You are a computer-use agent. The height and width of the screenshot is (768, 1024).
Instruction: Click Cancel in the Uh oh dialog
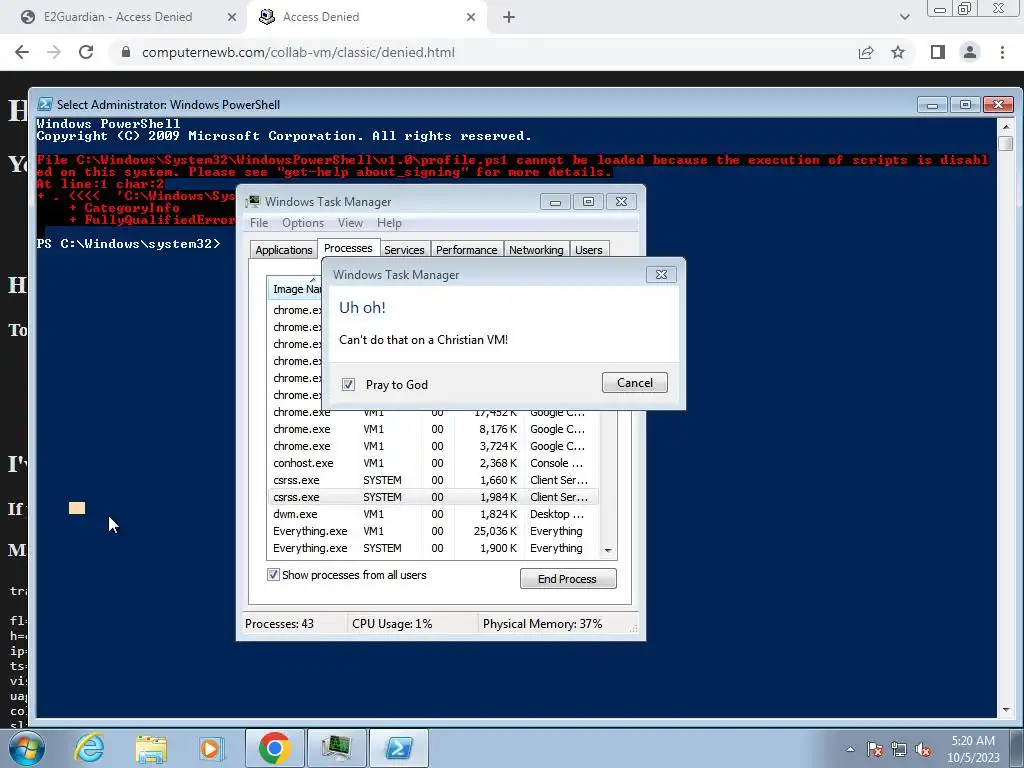[x=635, y=383]
